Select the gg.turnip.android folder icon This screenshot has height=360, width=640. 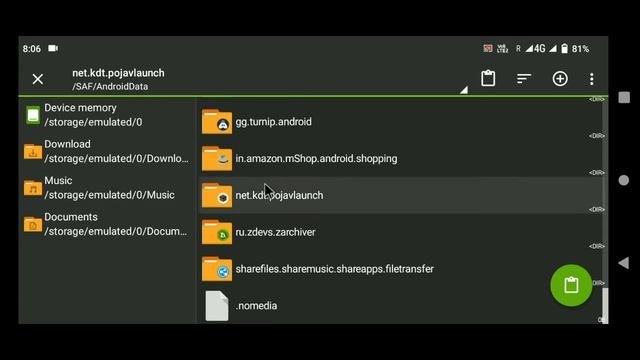click(x=217, y=122)
